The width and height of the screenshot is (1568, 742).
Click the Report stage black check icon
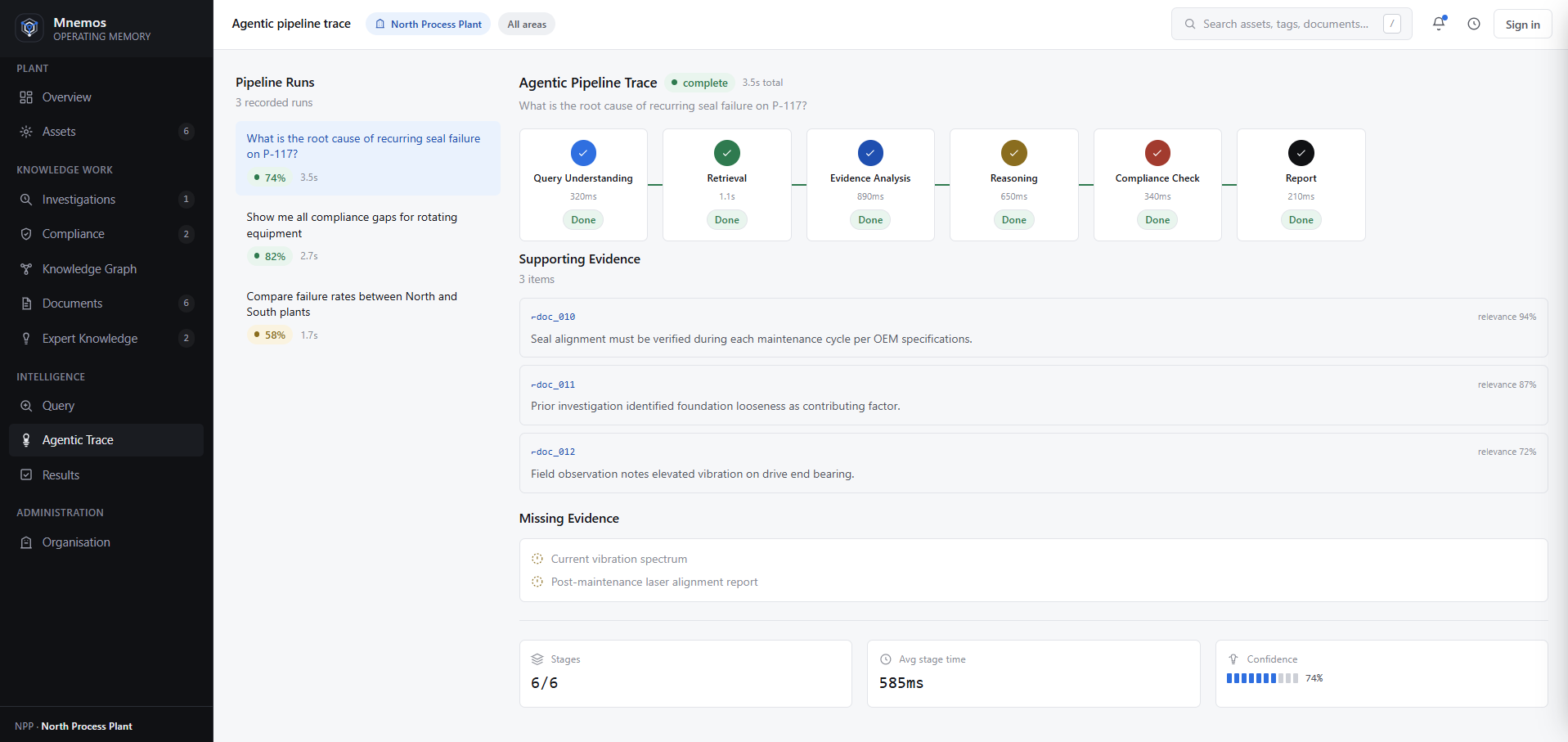tap(1301, 153)
